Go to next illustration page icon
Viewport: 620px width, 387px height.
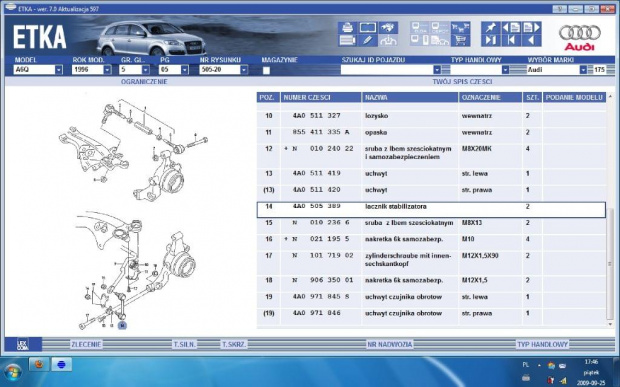click(531, 28)
